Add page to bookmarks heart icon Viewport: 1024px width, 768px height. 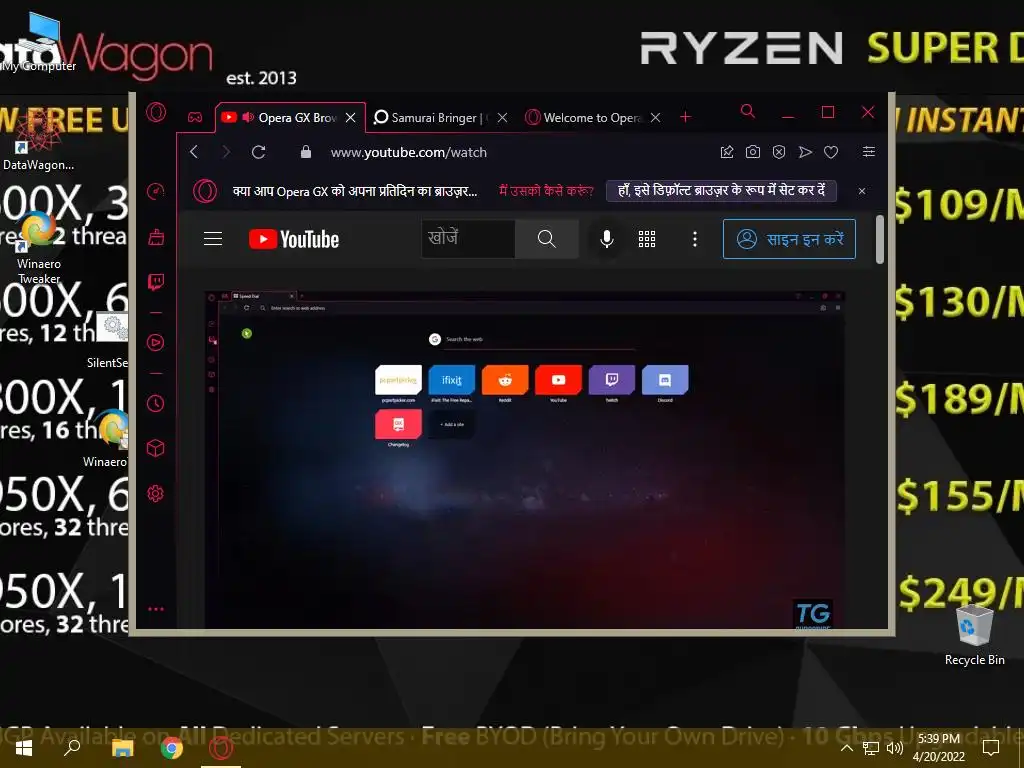[x=831, y=152]
